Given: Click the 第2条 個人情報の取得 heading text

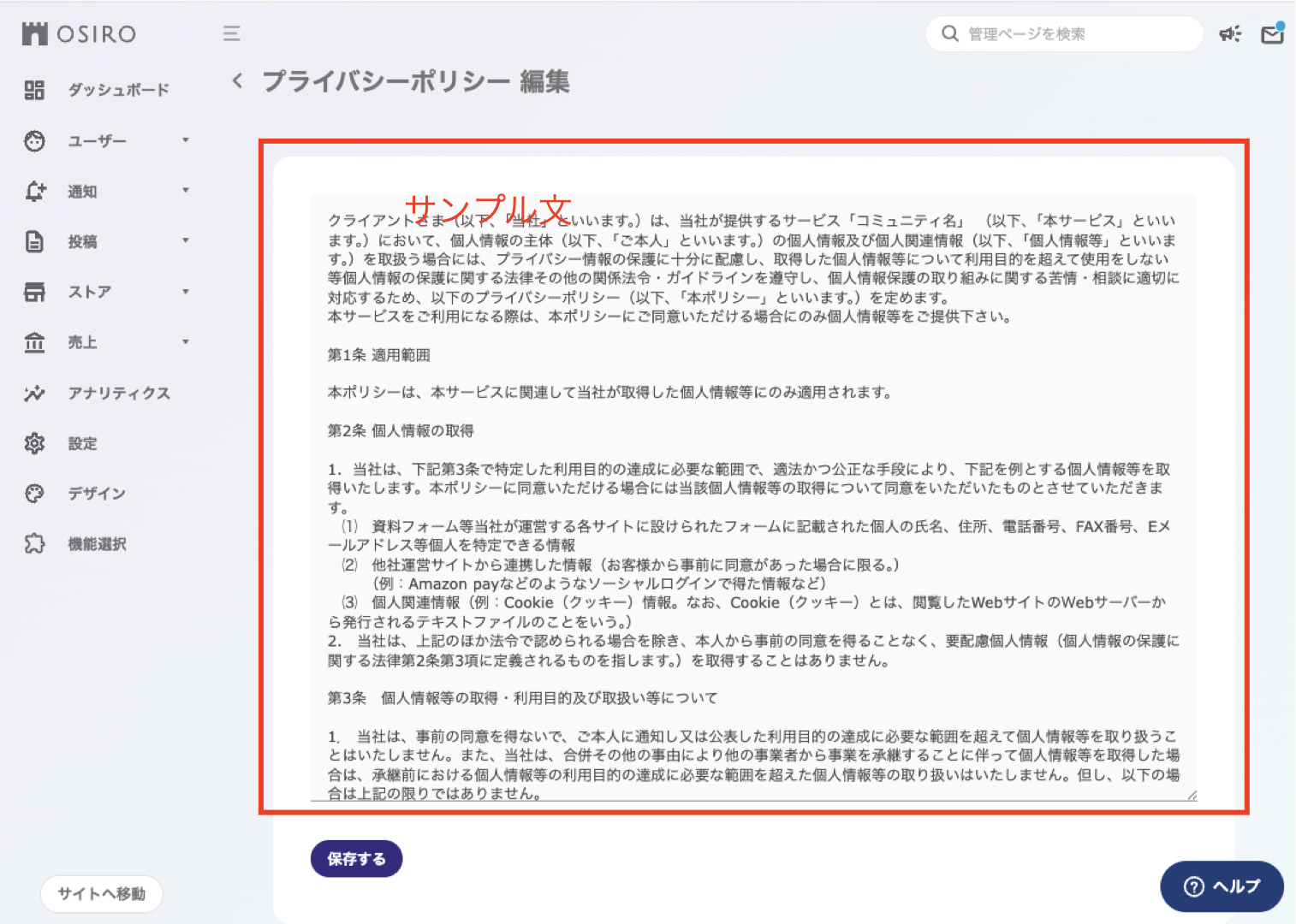Looking at the screenshot, I should [401, 430].
